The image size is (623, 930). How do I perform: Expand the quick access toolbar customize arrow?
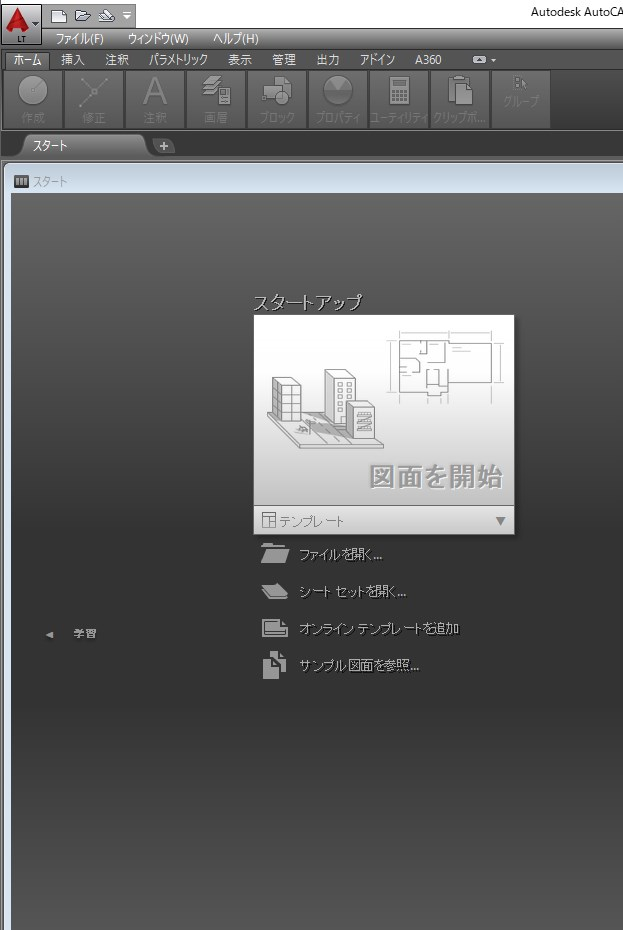pyautogui.click(x=127, y=16)
